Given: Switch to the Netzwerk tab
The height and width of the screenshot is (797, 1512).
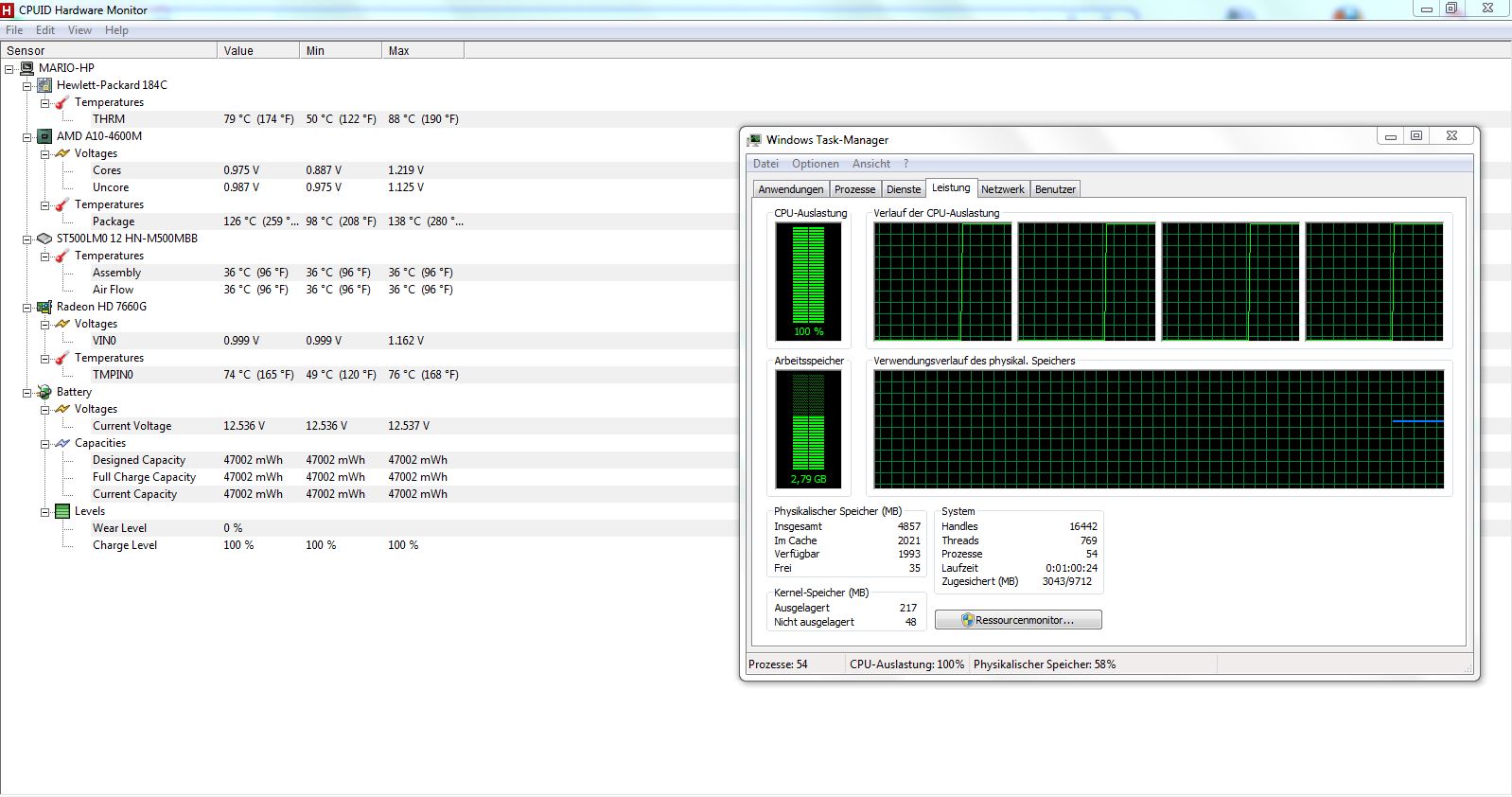Looking at the screenshot, I should click(x=1003, y=189).
